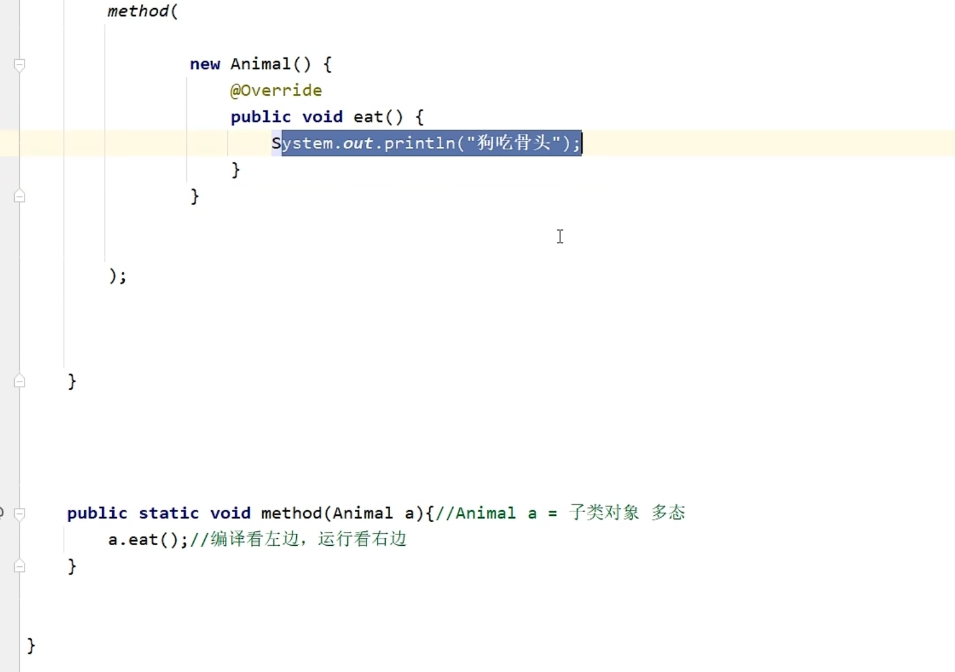Collapse the 'public static void method' fold marker
The image size is (955, 672).
pyautogui.click(x=19, y=514)
